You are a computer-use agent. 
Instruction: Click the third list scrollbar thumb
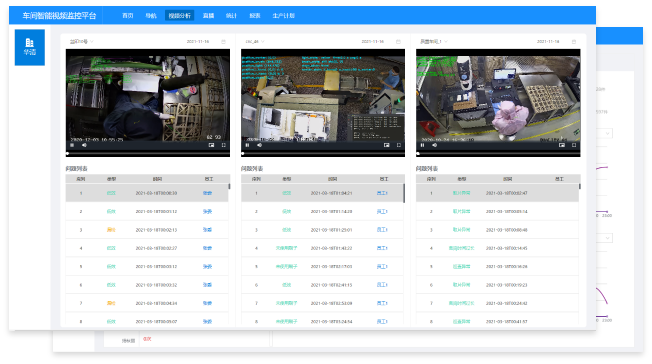click(580, 187)
